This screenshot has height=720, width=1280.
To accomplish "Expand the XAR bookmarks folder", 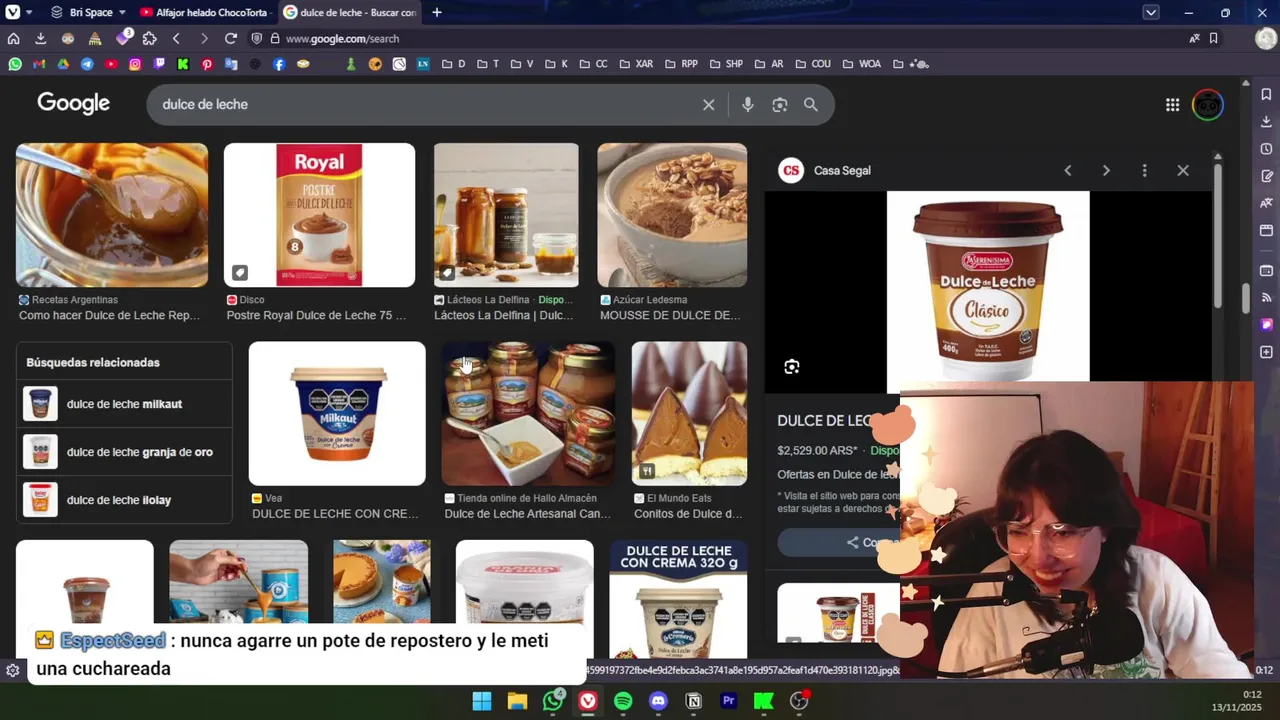I will coord(636,64).
